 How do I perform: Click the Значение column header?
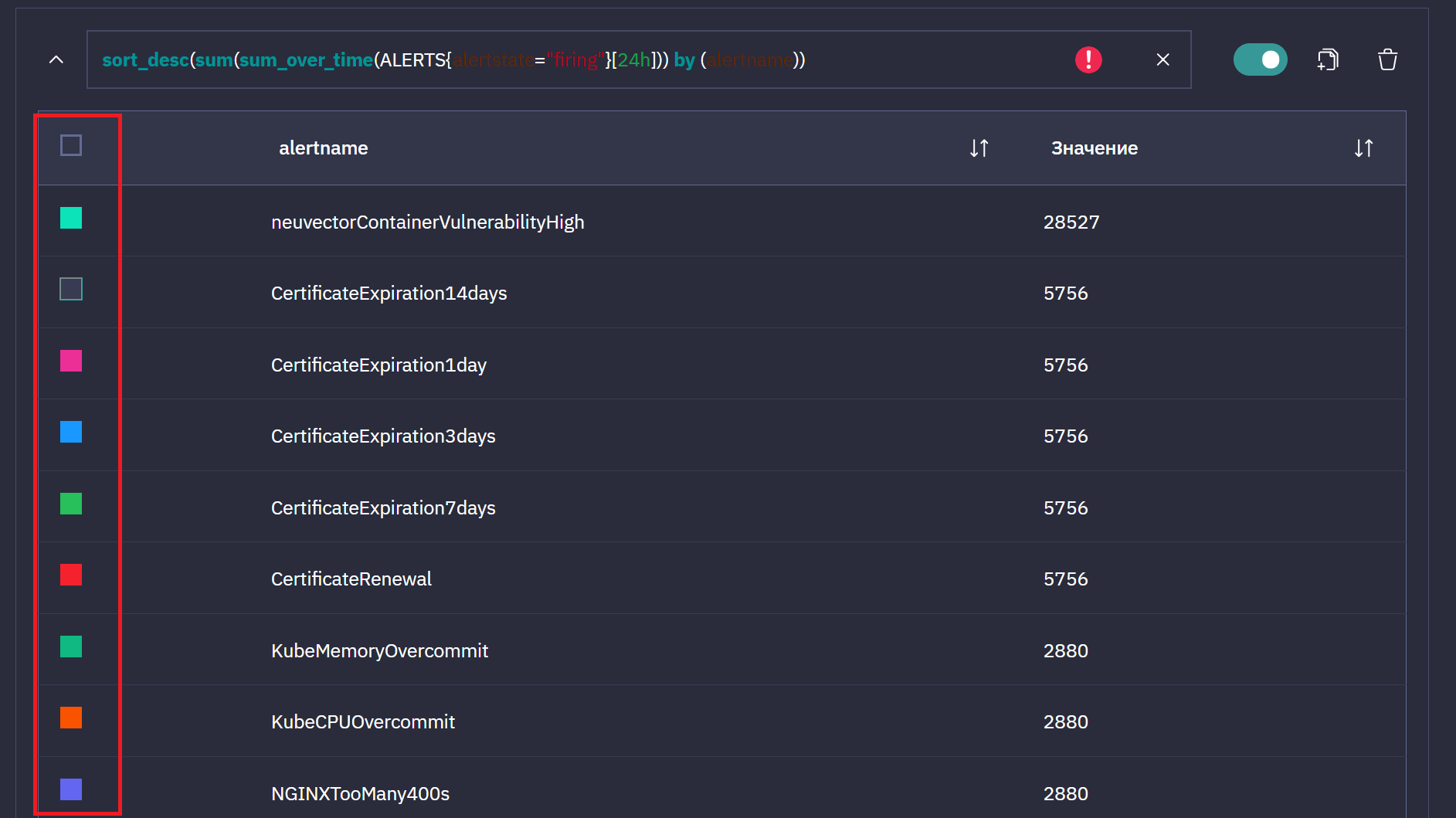click(1094, 148)
